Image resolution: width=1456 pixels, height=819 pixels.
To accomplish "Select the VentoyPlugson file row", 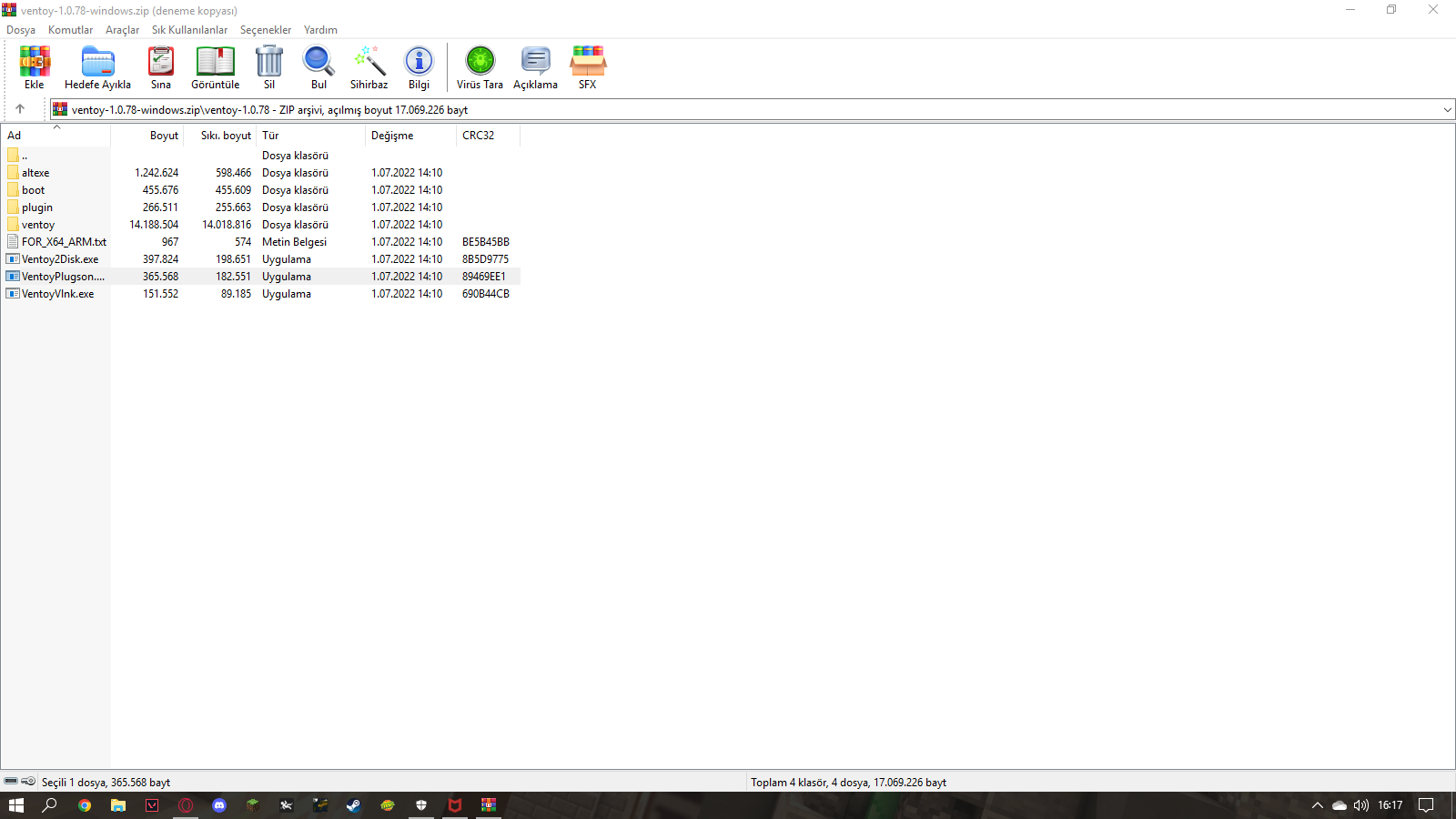I will (261, 277).
